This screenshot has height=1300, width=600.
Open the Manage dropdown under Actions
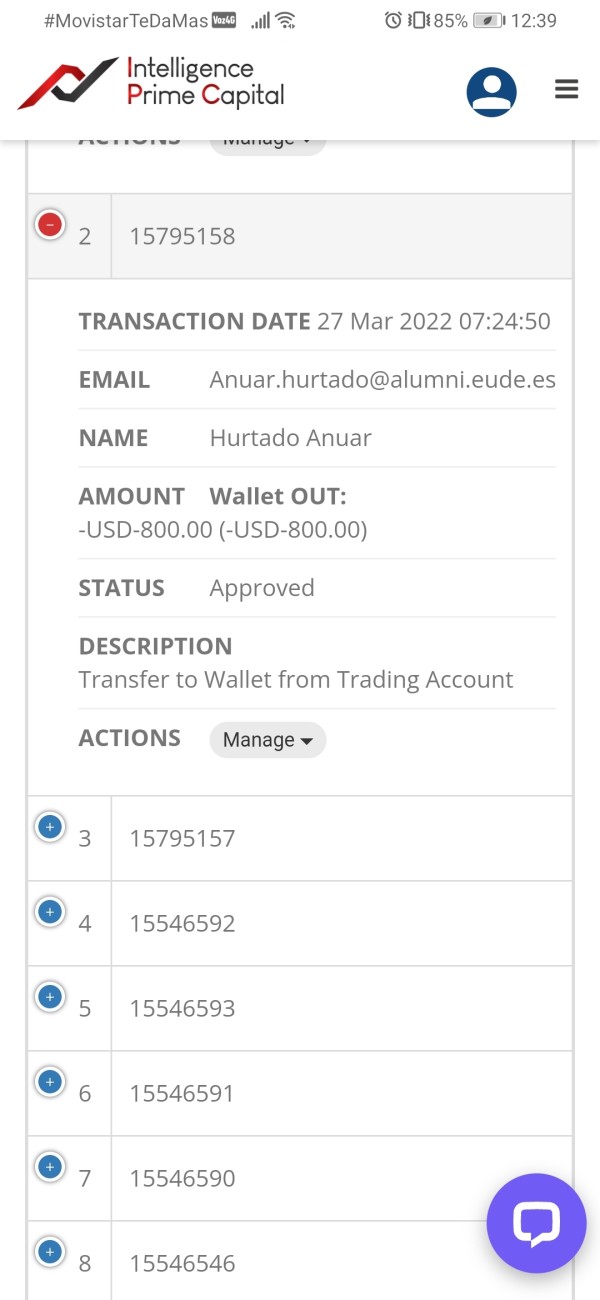pyautogui.click(x=267, y=740)
